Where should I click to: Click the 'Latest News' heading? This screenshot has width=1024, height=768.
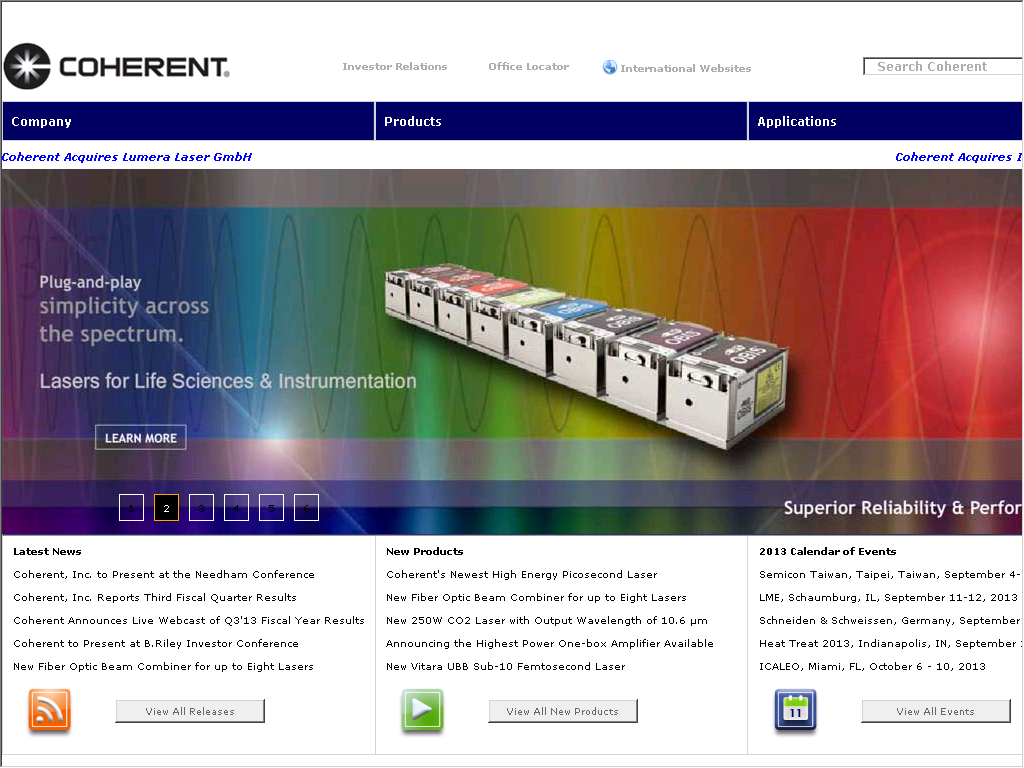[x=47, y=552]
